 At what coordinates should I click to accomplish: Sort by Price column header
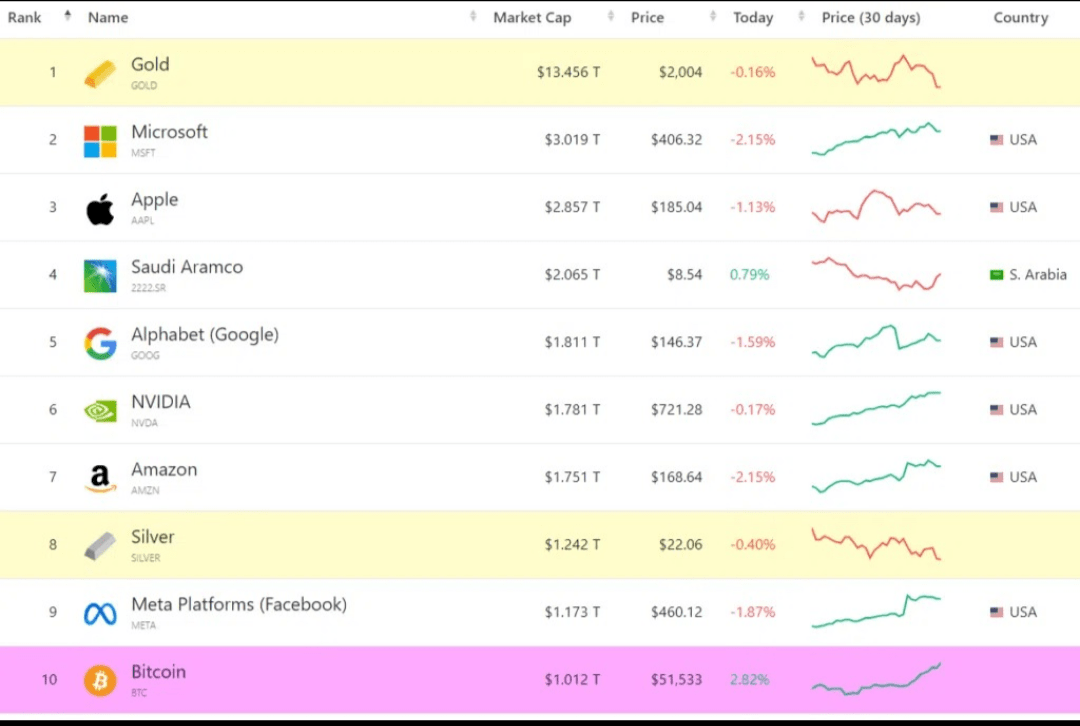(x=647, y=18)
